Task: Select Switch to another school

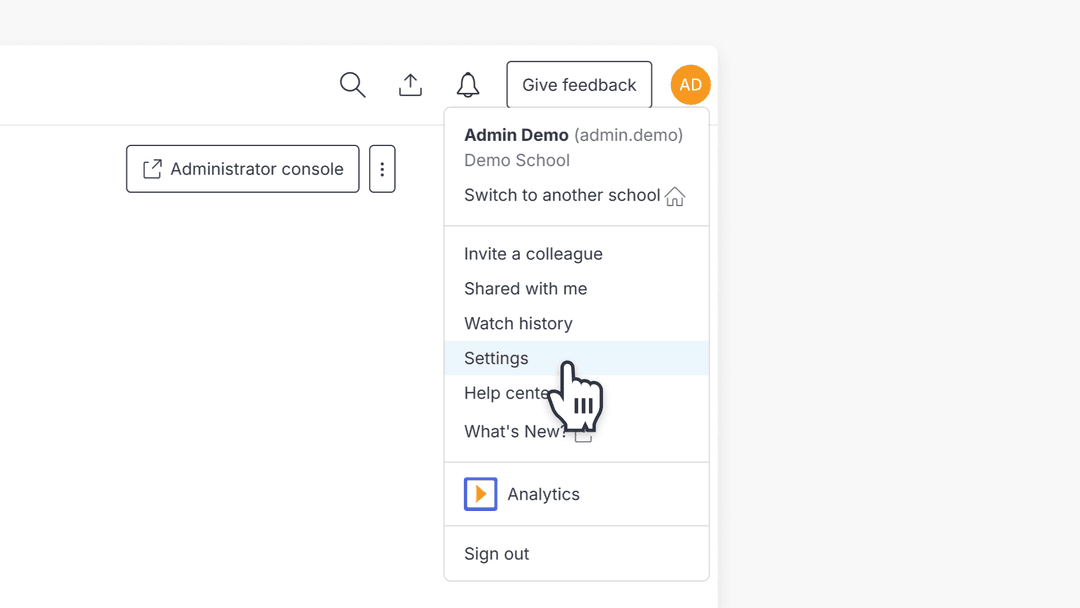Action: [562, 196]
